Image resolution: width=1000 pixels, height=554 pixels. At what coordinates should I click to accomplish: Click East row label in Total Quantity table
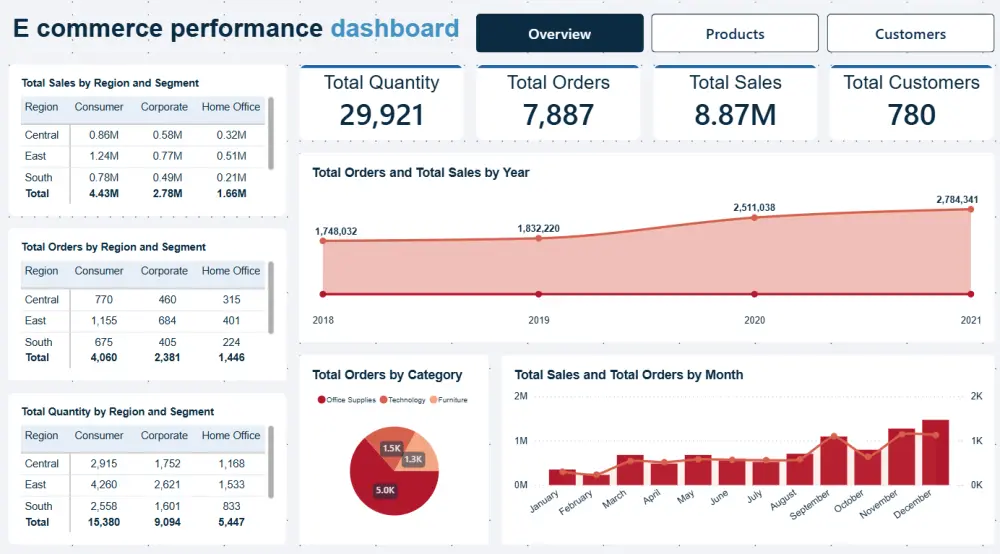click(35, 485)
